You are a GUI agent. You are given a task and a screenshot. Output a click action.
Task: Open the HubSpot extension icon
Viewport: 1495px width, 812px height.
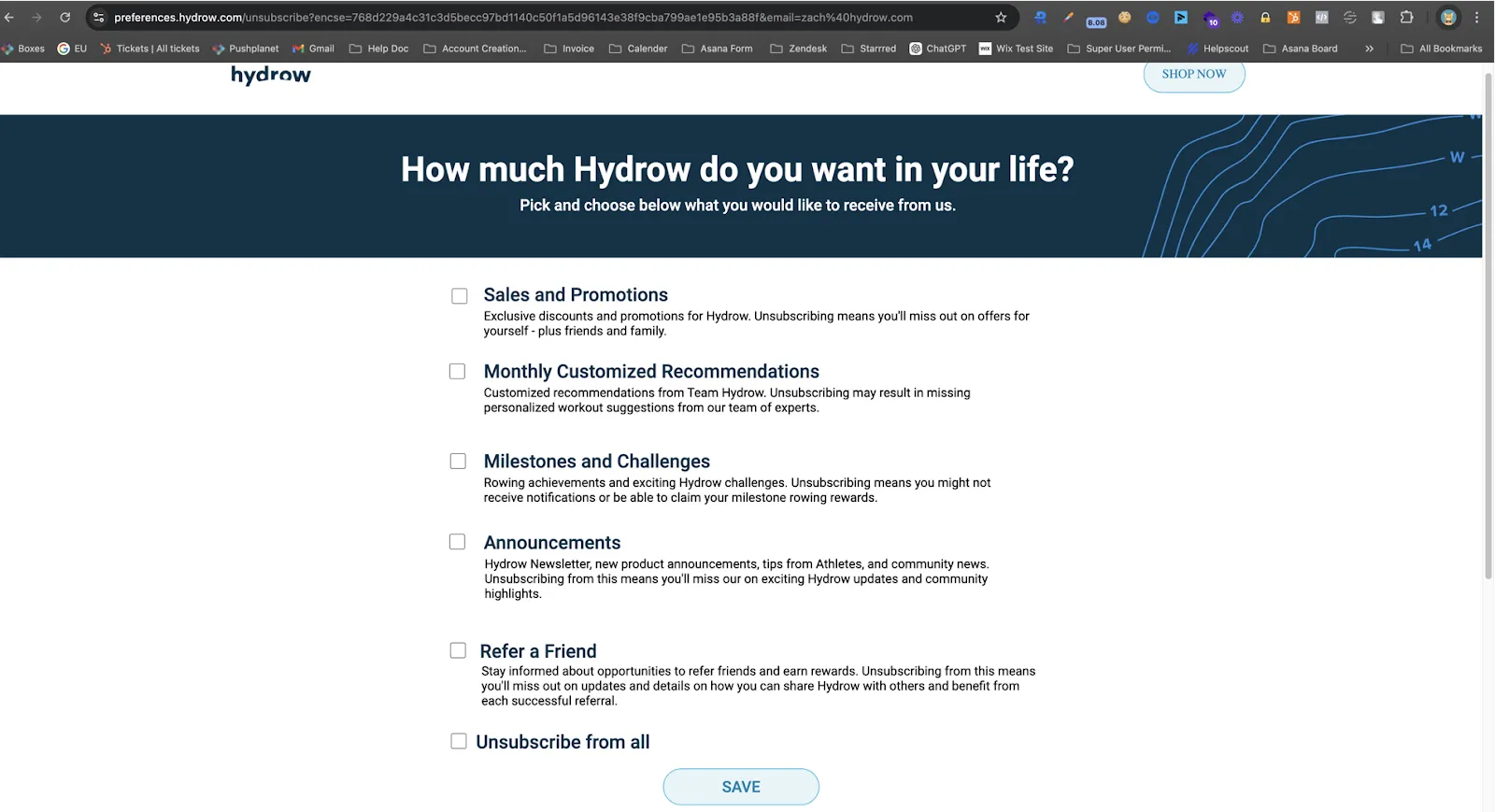coord(1293,17)
